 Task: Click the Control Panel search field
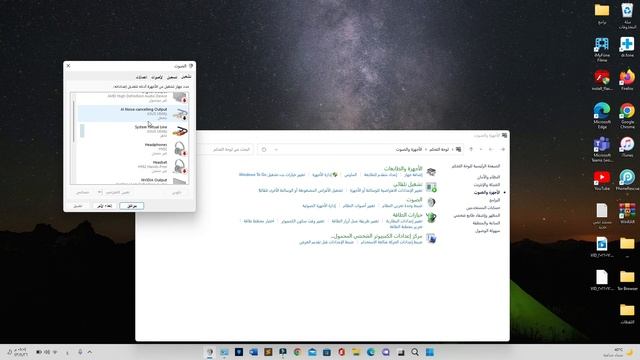point(225,149)
